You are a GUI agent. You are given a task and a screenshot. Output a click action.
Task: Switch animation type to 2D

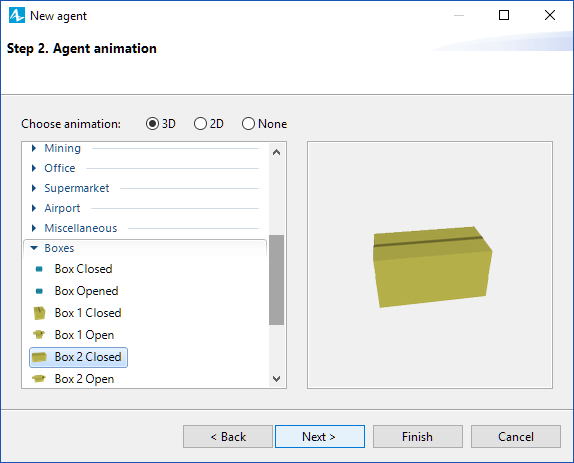[x=200, y=124]
